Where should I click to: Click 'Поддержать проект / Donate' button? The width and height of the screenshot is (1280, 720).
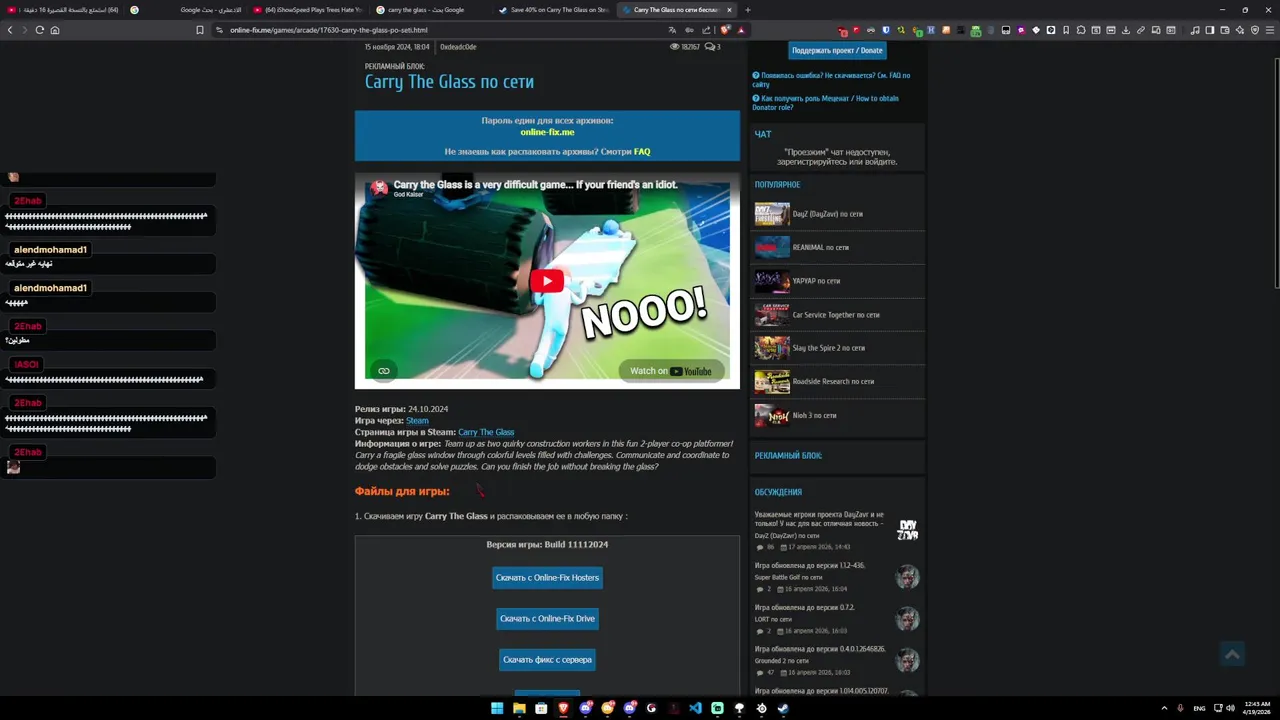[837, 50]
